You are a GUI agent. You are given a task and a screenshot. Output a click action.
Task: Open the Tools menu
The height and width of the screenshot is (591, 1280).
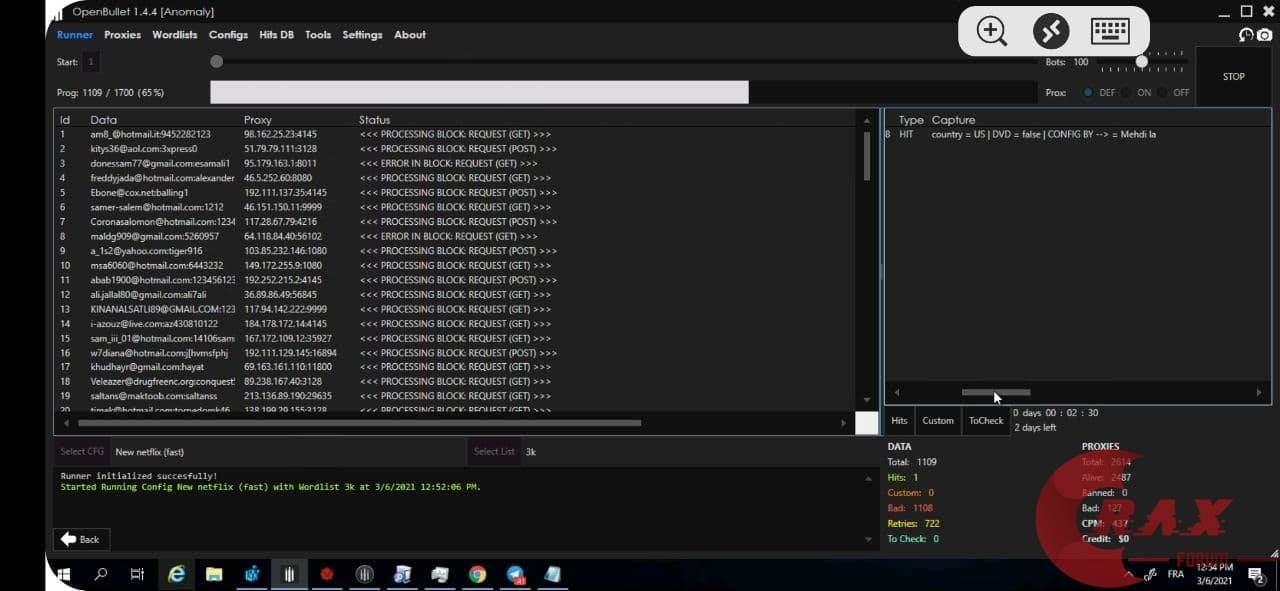pos(318,34)
